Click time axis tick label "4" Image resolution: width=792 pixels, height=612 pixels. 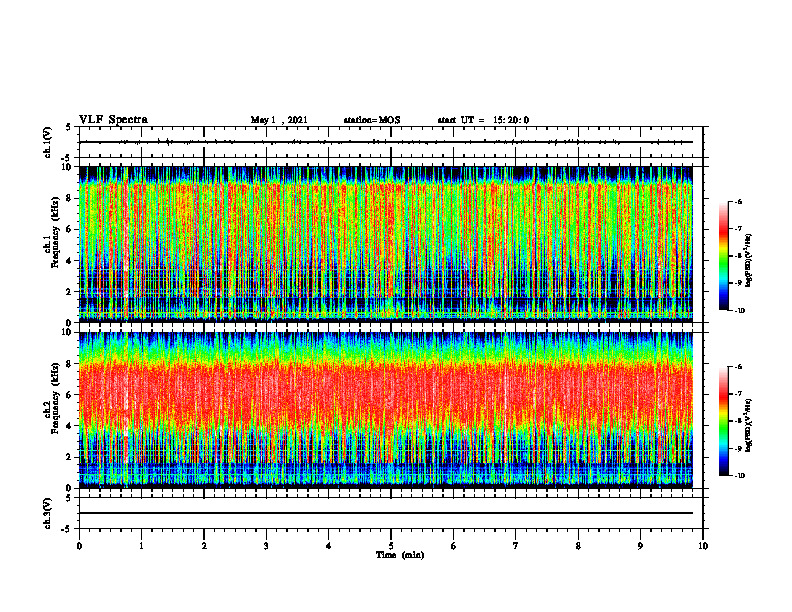(x=329, y=546)
